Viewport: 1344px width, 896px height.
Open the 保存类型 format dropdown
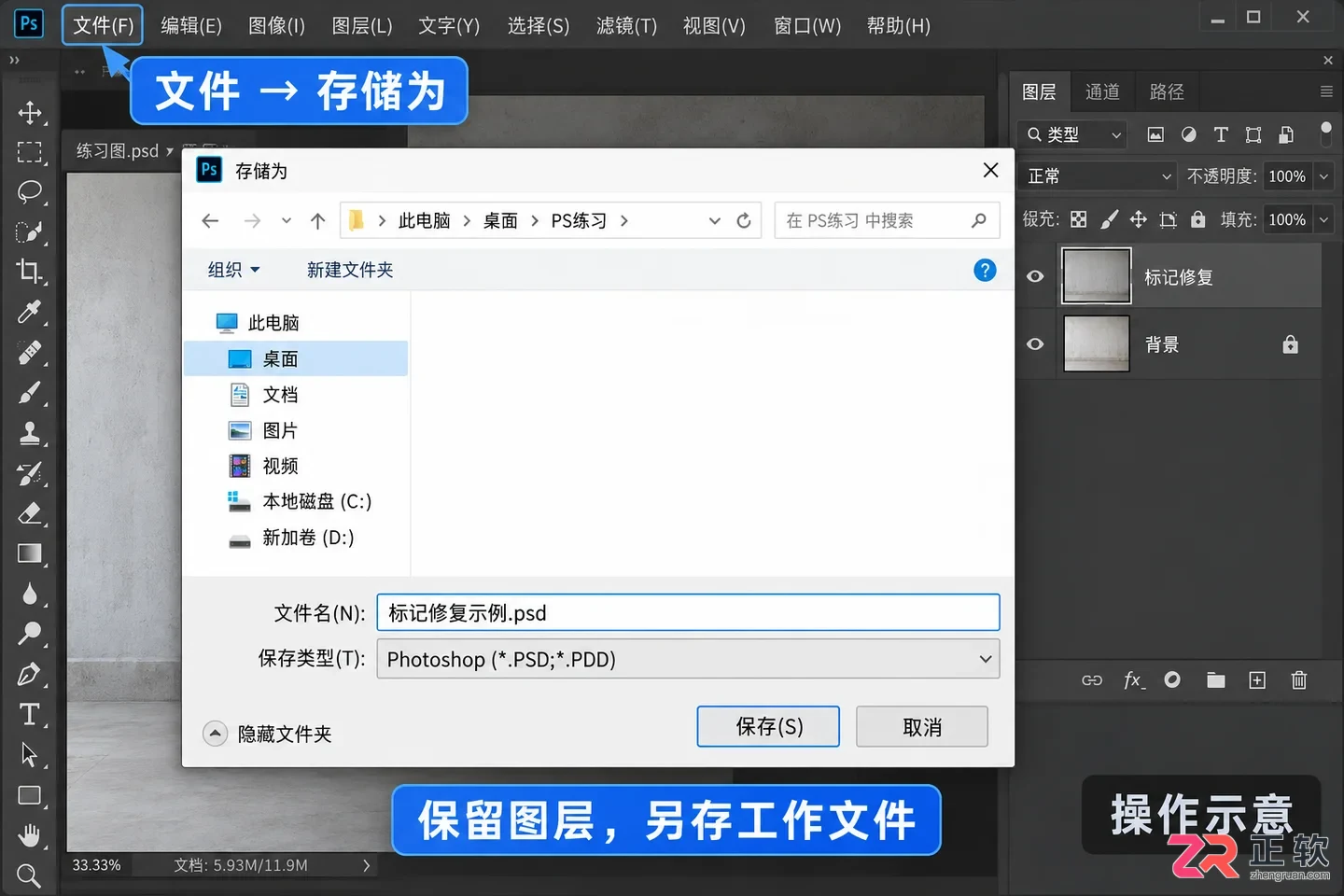pyautogui.click(x=688, y=659)
